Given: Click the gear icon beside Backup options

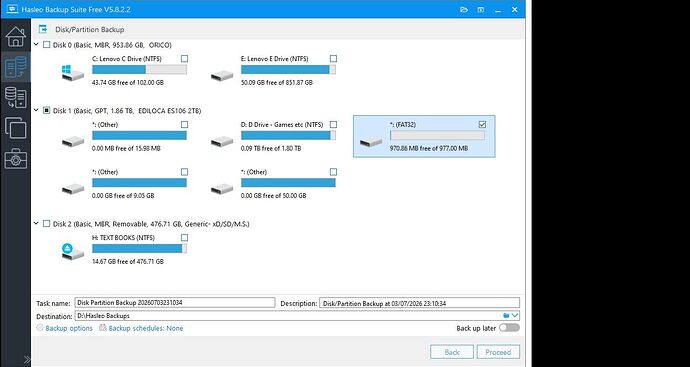Looking at the screenshot, I should pyautogui.click(x=40, y=328).
